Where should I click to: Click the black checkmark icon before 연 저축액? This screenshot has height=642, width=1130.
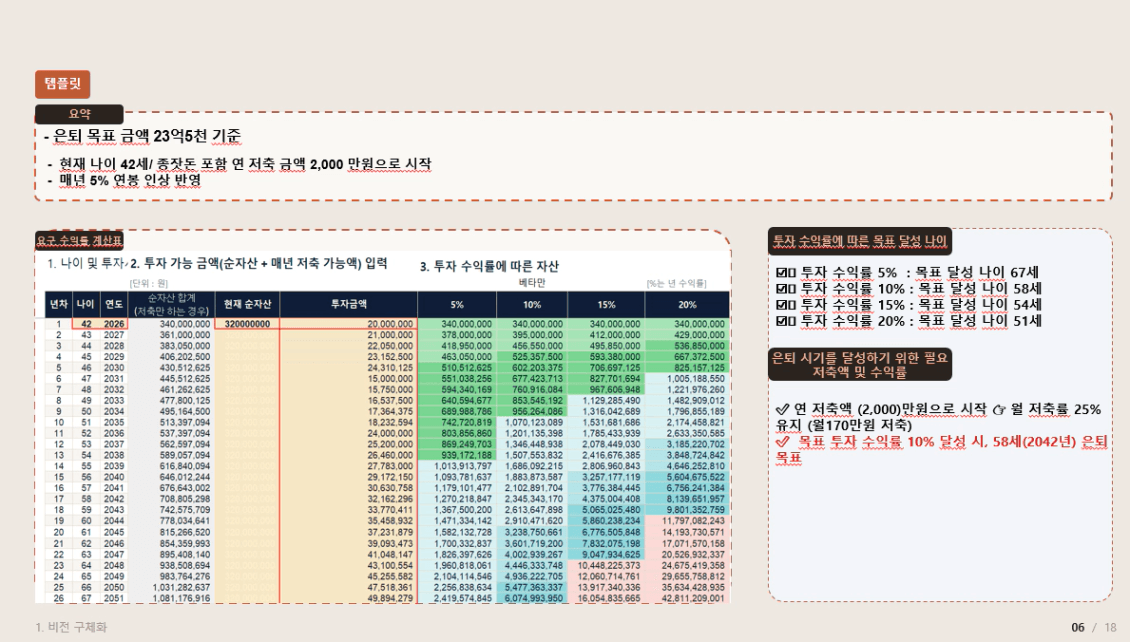click(x=783, y=409)
